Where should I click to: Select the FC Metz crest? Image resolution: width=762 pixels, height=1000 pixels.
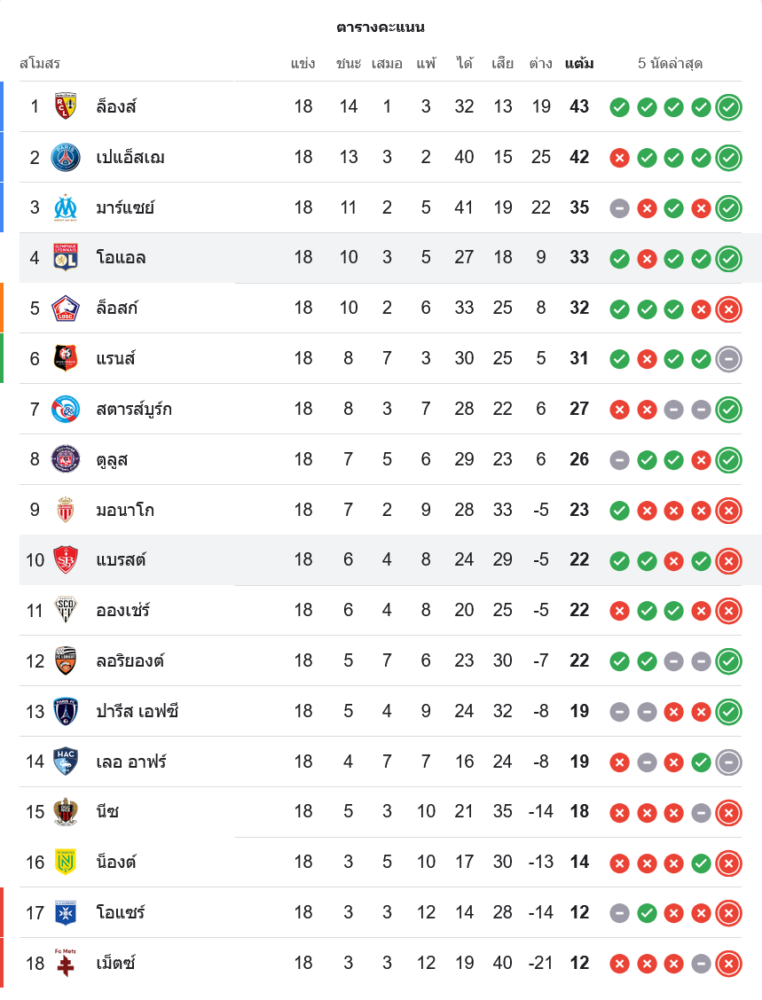(66, 962)
